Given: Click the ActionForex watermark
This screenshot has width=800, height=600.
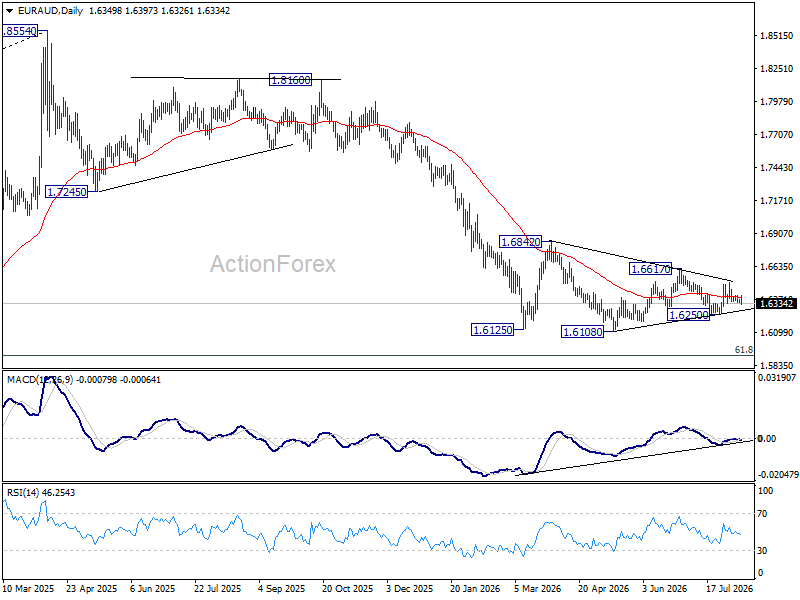Looking at the screenshot, I should 273,264.
